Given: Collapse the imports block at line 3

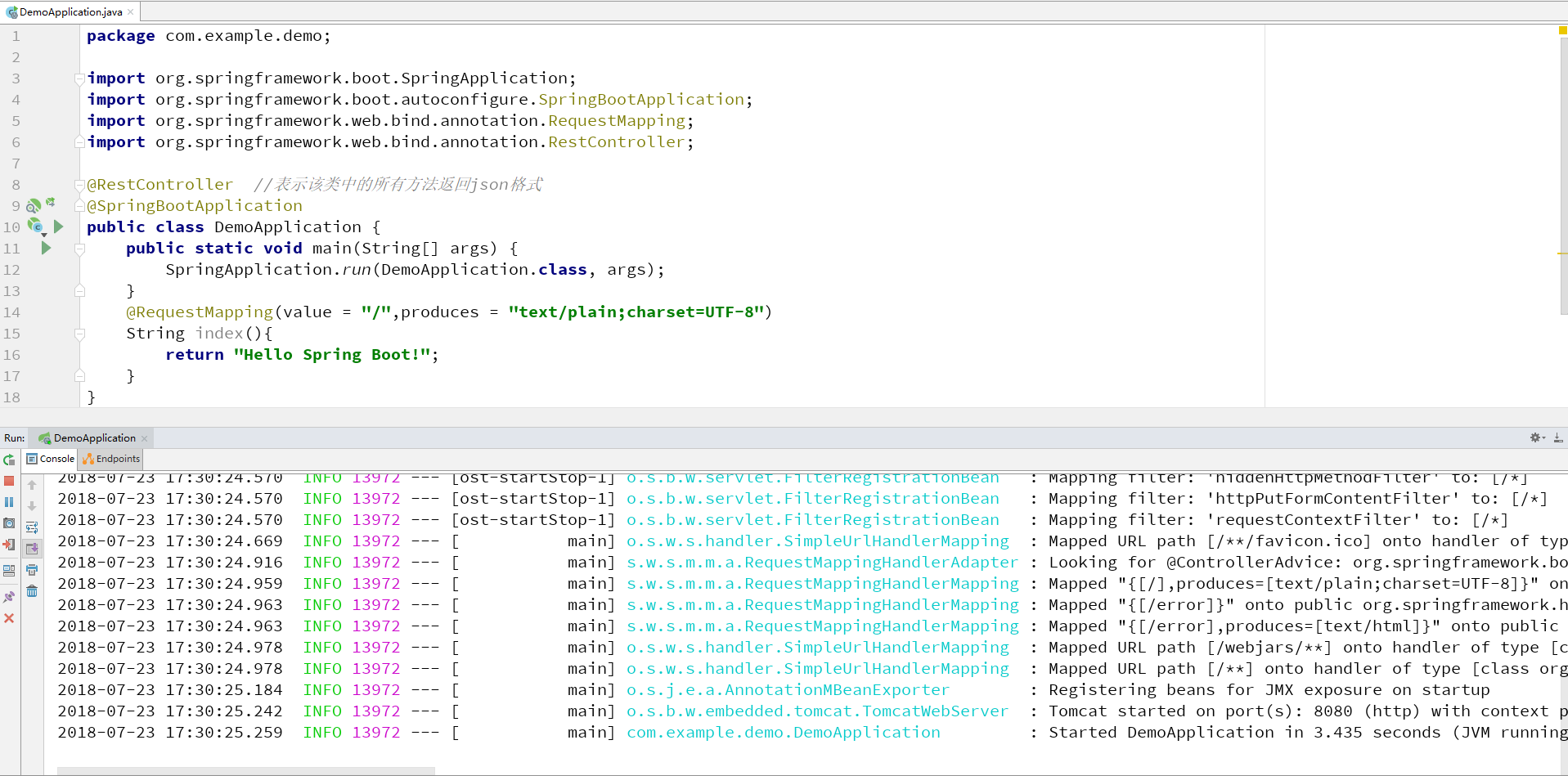Looking at the screenshot, I should click(x=79, y=78).
